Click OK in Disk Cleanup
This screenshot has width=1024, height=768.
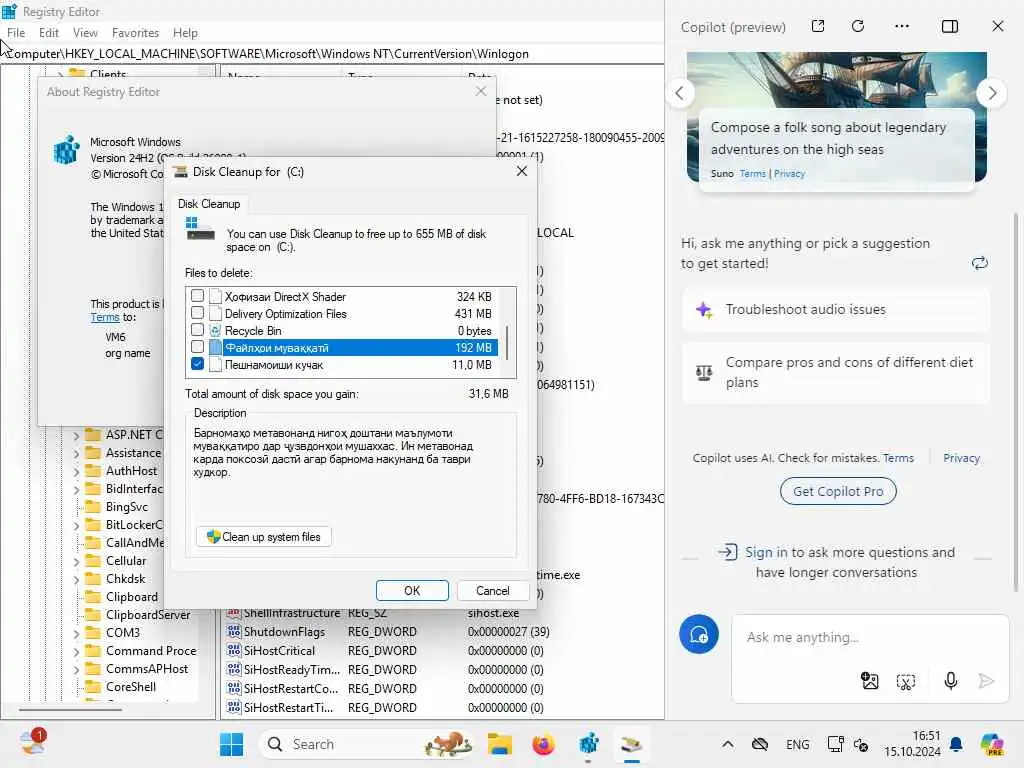[412, 590]
